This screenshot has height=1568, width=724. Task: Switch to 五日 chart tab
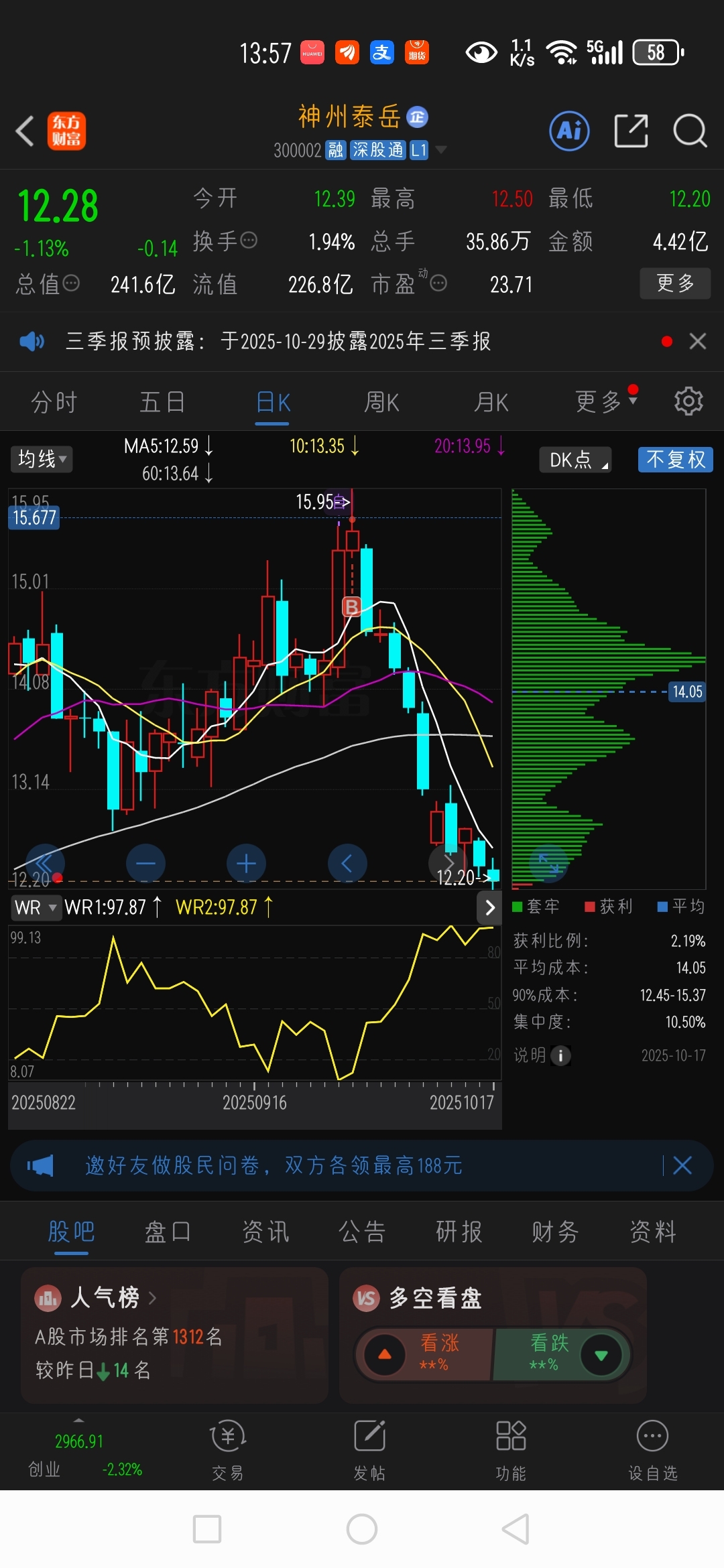pos(162,402)
